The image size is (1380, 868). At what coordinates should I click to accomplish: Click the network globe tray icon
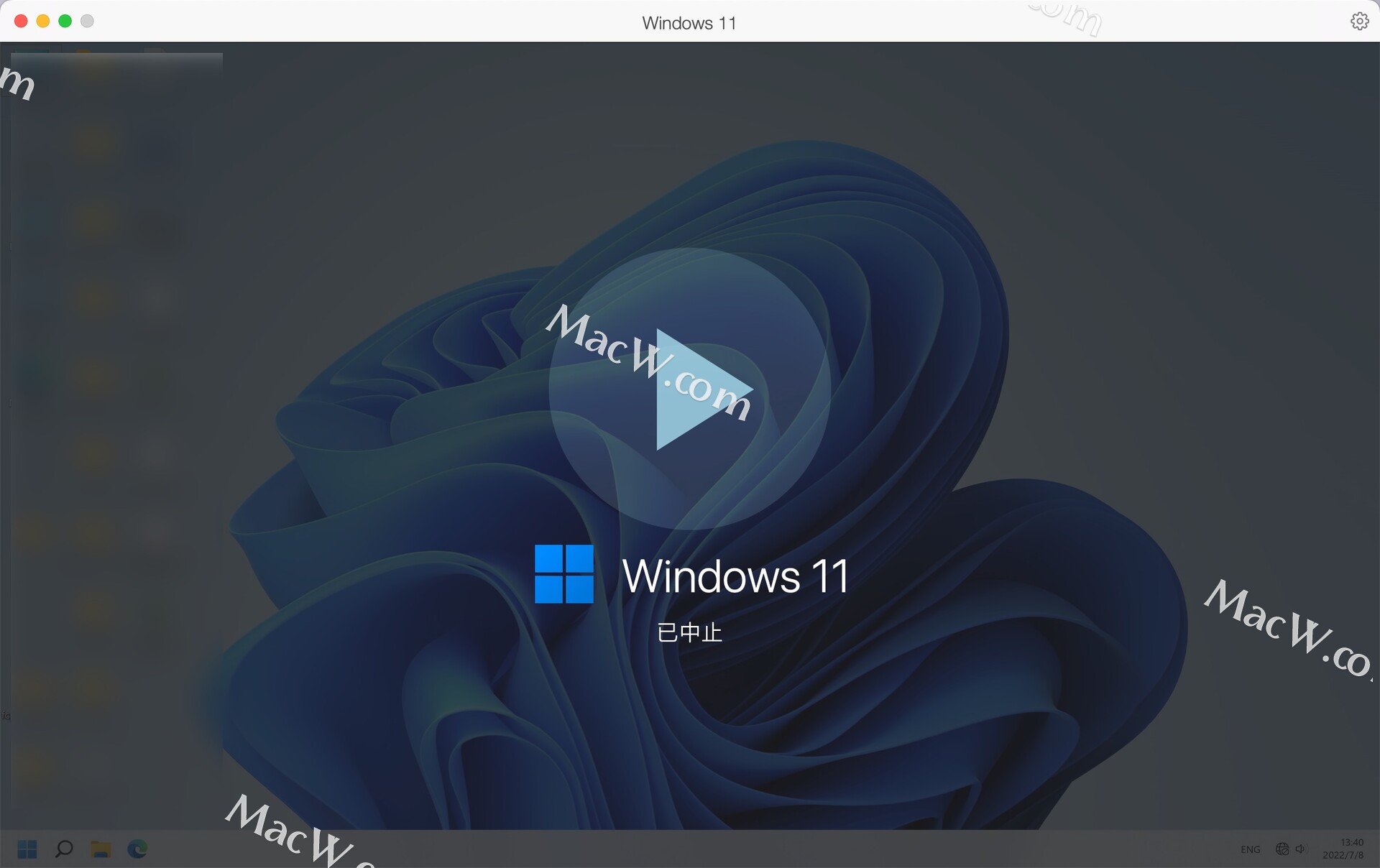click(x=1282, y=849)
